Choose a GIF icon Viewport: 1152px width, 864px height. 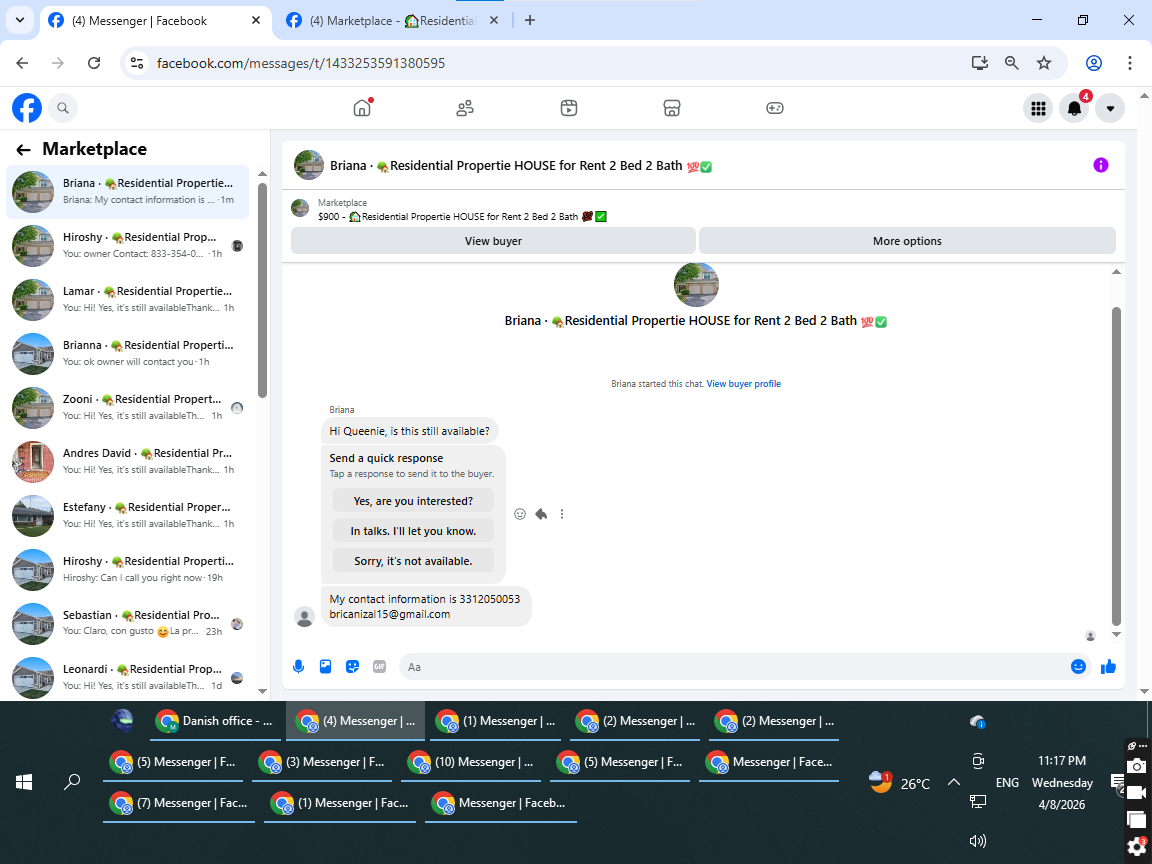pyautogui.click(x=379, y=666)
